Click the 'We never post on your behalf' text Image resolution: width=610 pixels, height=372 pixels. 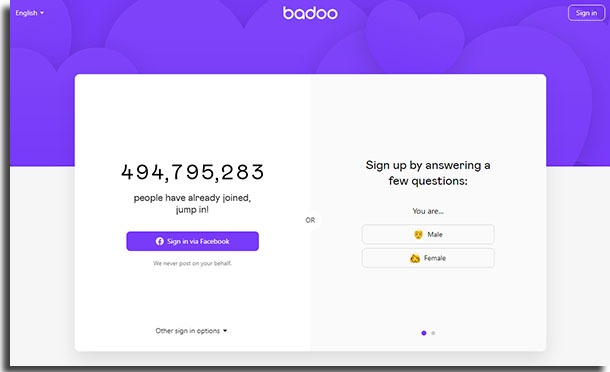[x=192, y=263]
